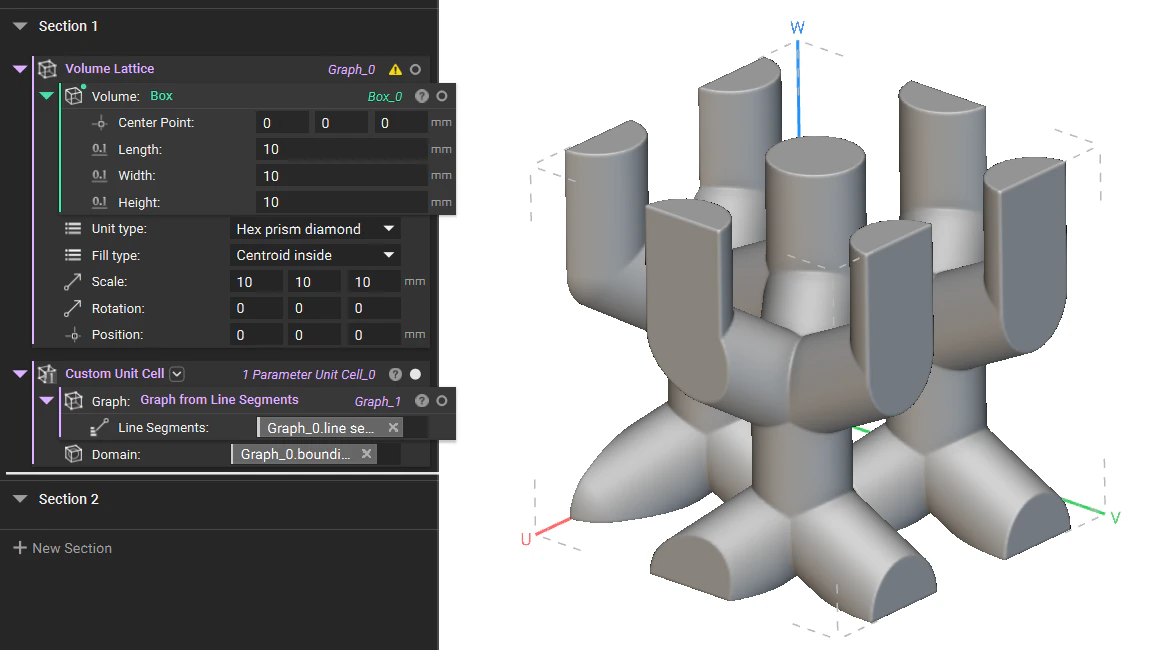Click the numeric 0.1 icon beside Length
The height and width of the screenshot is (650, 1157).
99,148
